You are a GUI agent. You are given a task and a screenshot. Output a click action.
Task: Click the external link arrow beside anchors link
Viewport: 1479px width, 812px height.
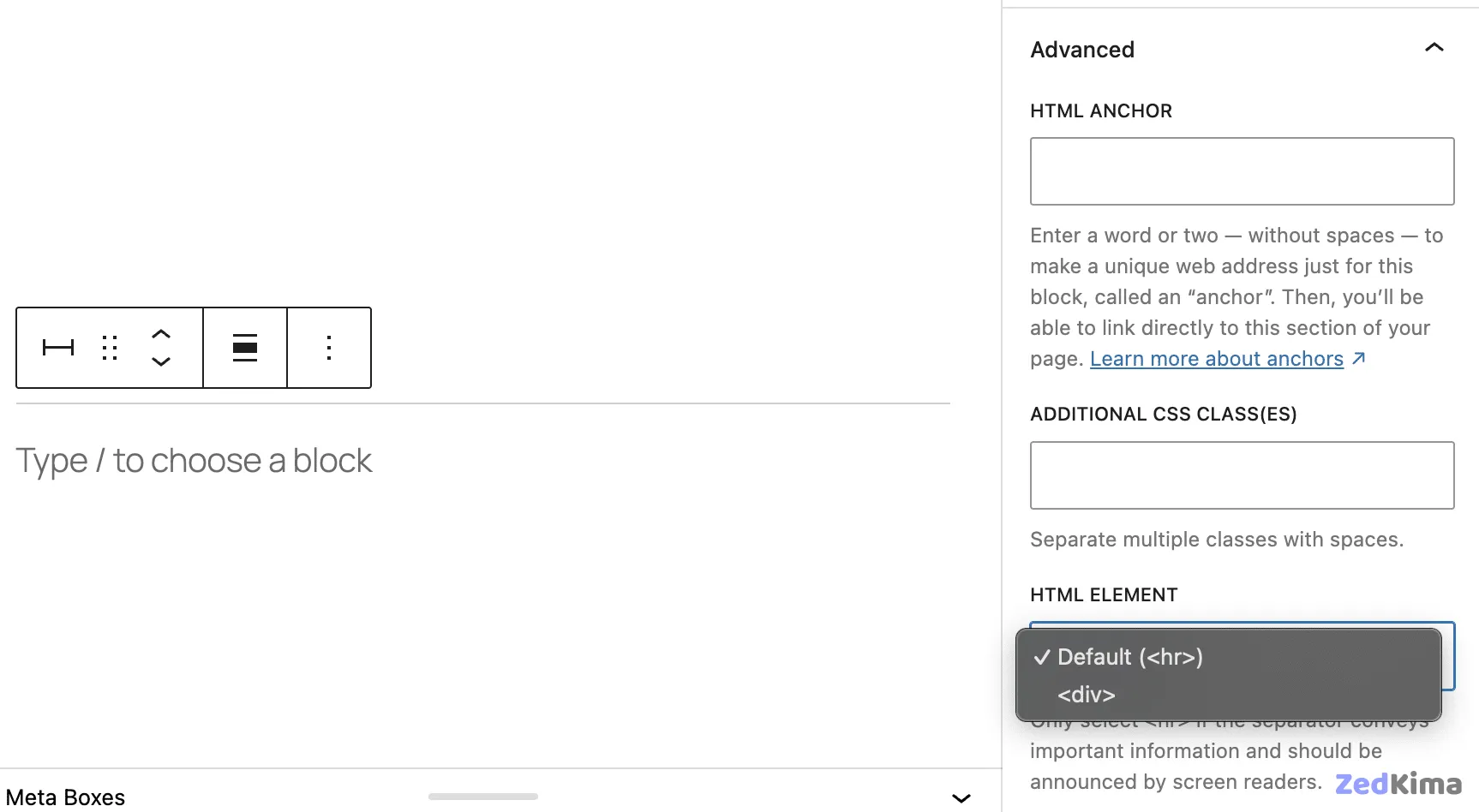point(1358,358)
